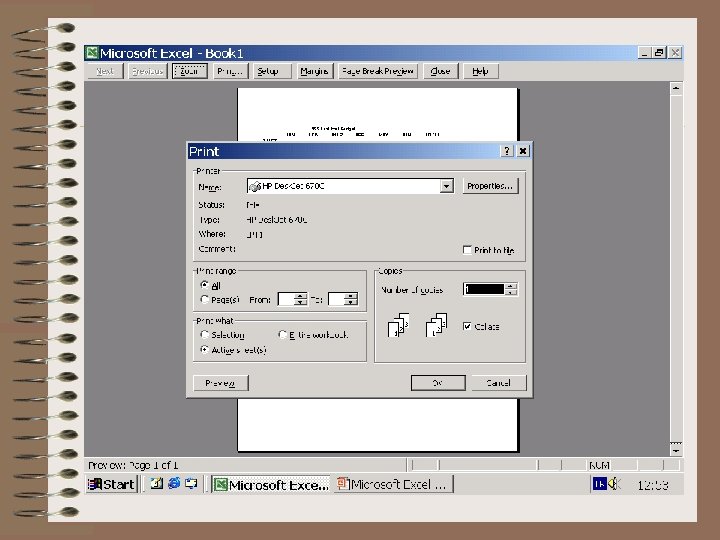Switch to the Microsoft Exce... taskbar button
Image resolution: width=720 pixels, height=540 pixels.
point(271,484)
